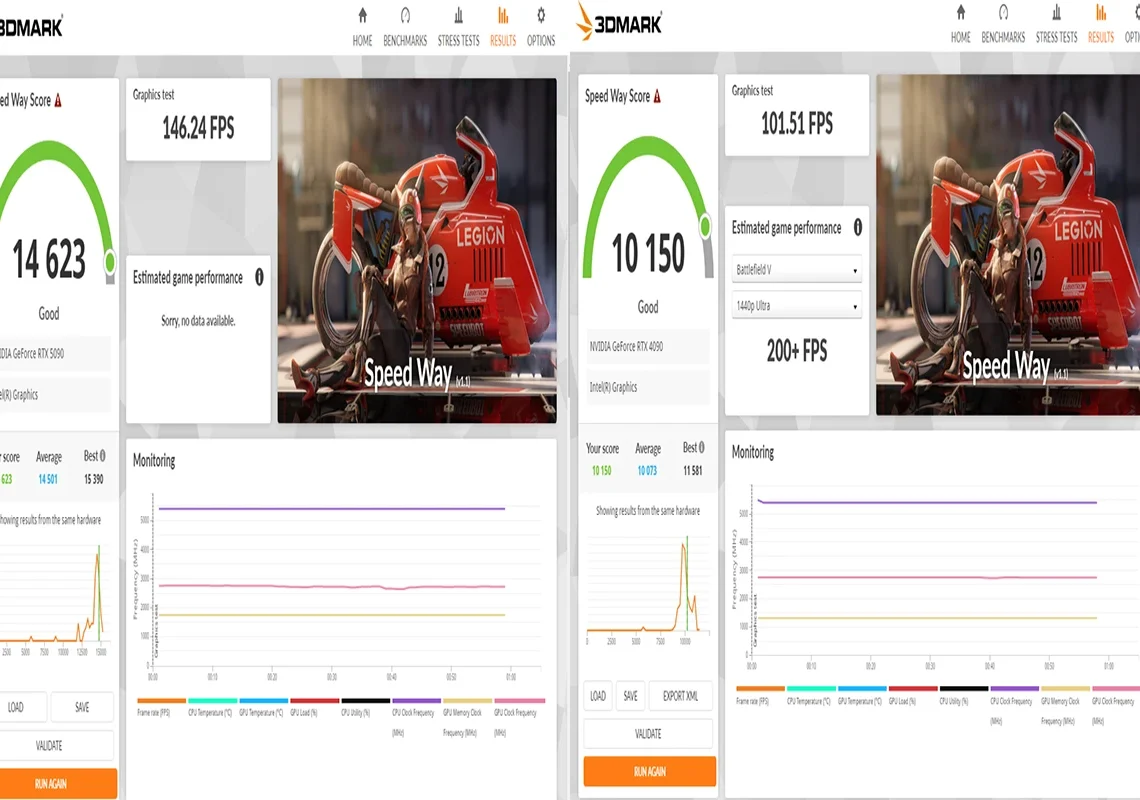This screenshot has width=1140, height=800.
Task: Toggle CPU Utility (%) legend in left monitoring chart
Action: coord(365,708)
